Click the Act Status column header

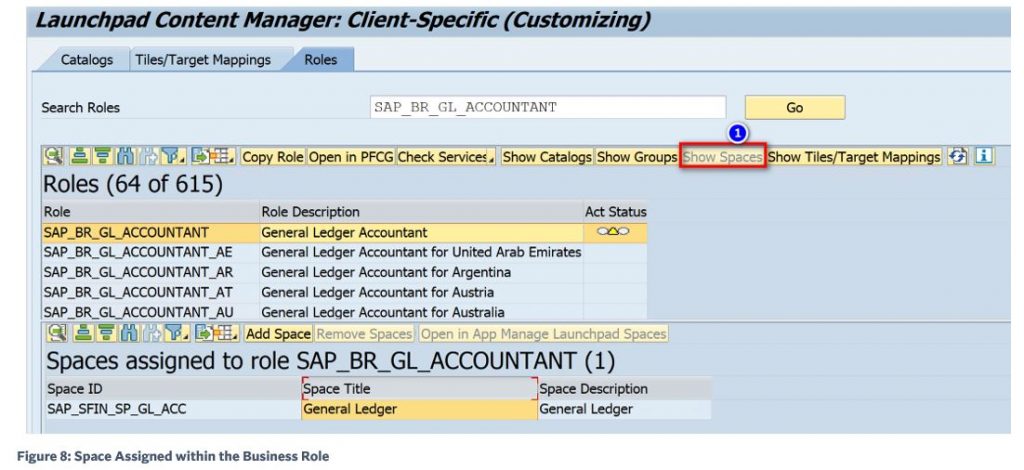615,212
